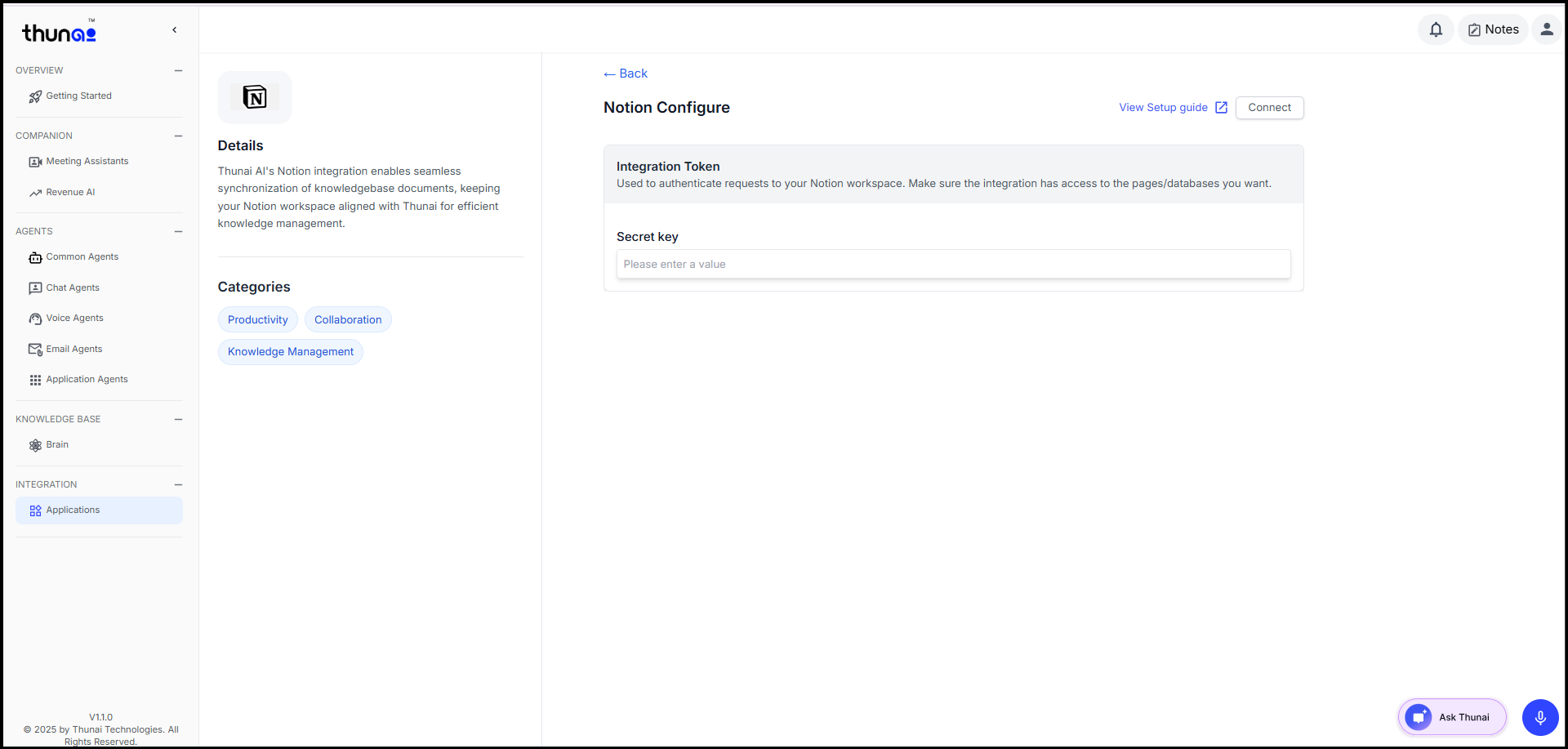Collapse the sidebar with the chevron
The width and height of the screenshot is (1568, 749).
pyautogui.click(x=174, y=30)
